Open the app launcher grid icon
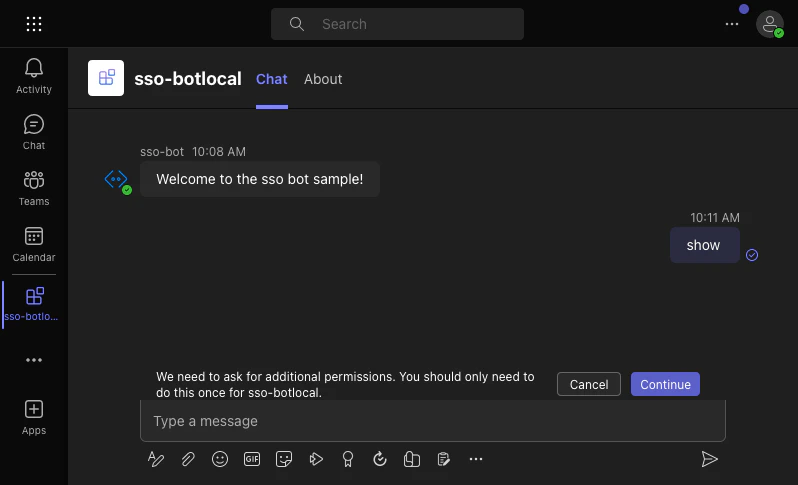 (34, 24)
